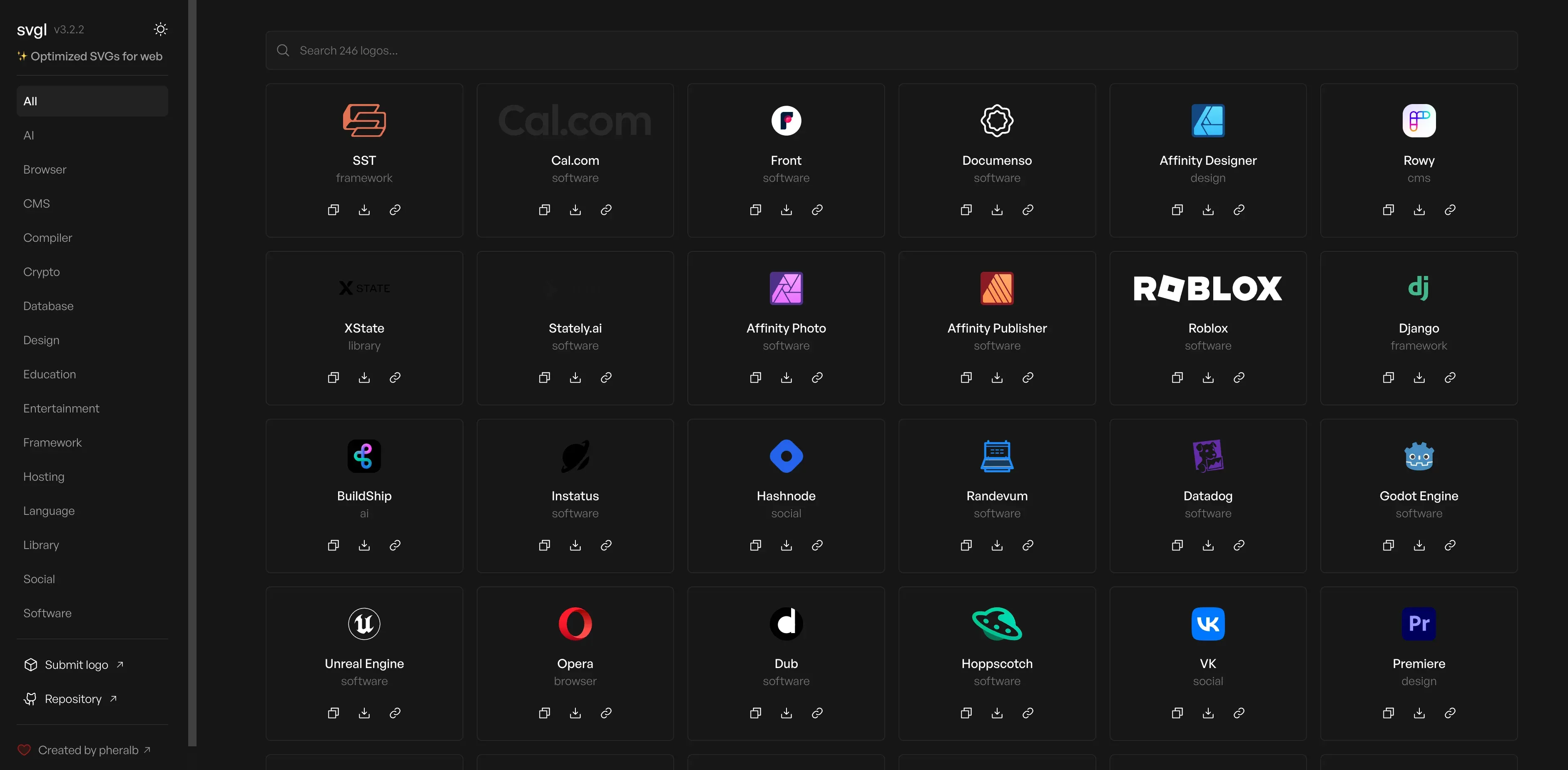Copy the Unreal Engine SVG
This screenshot has width=1568, height=770.
point(334,713)
